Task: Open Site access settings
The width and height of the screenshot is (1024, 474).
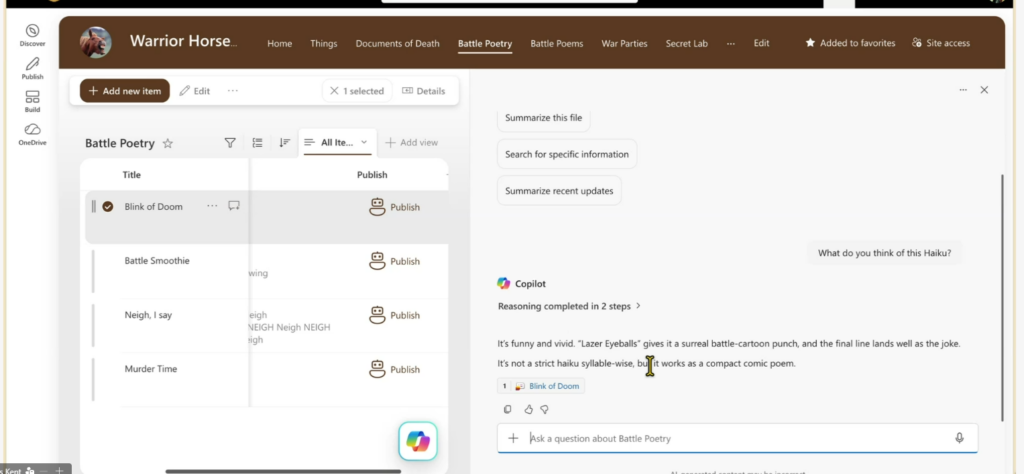Action: click(941, 43)
